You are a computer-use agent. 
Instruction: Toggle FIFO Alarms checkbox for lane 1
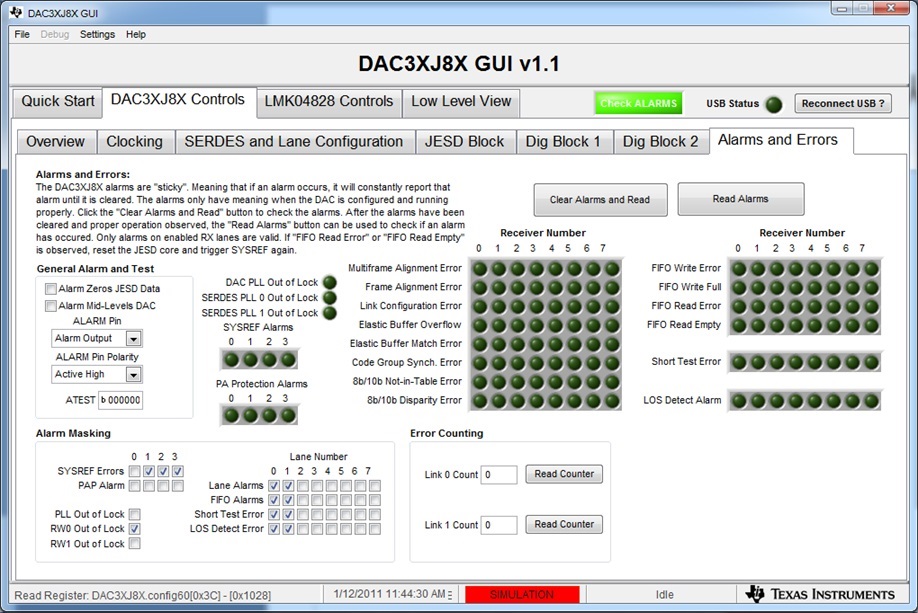click(288, 500)
